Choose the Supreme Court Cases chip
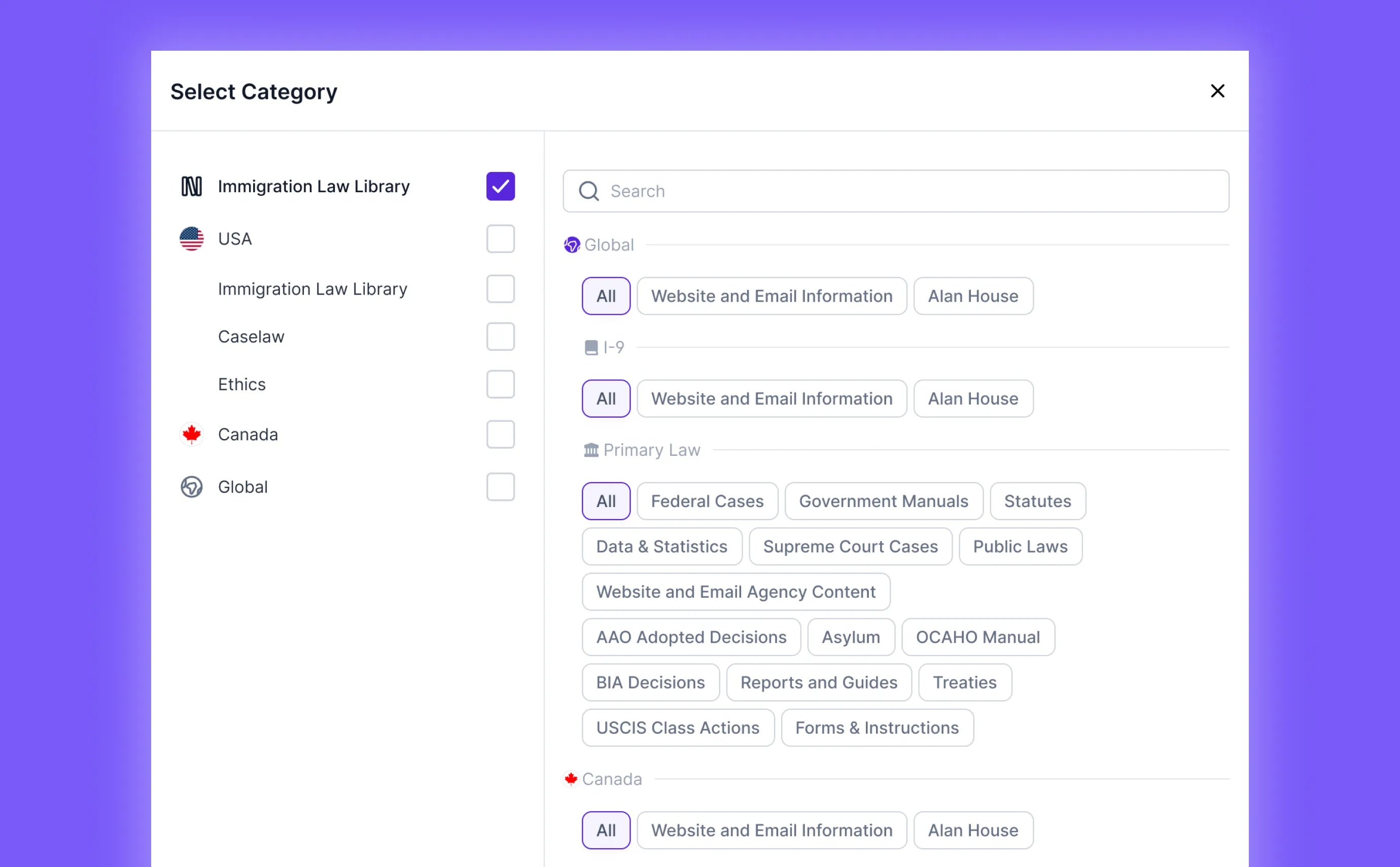Screen dimensions: 1400x867 pyautogui.click(x=850, y=547)
